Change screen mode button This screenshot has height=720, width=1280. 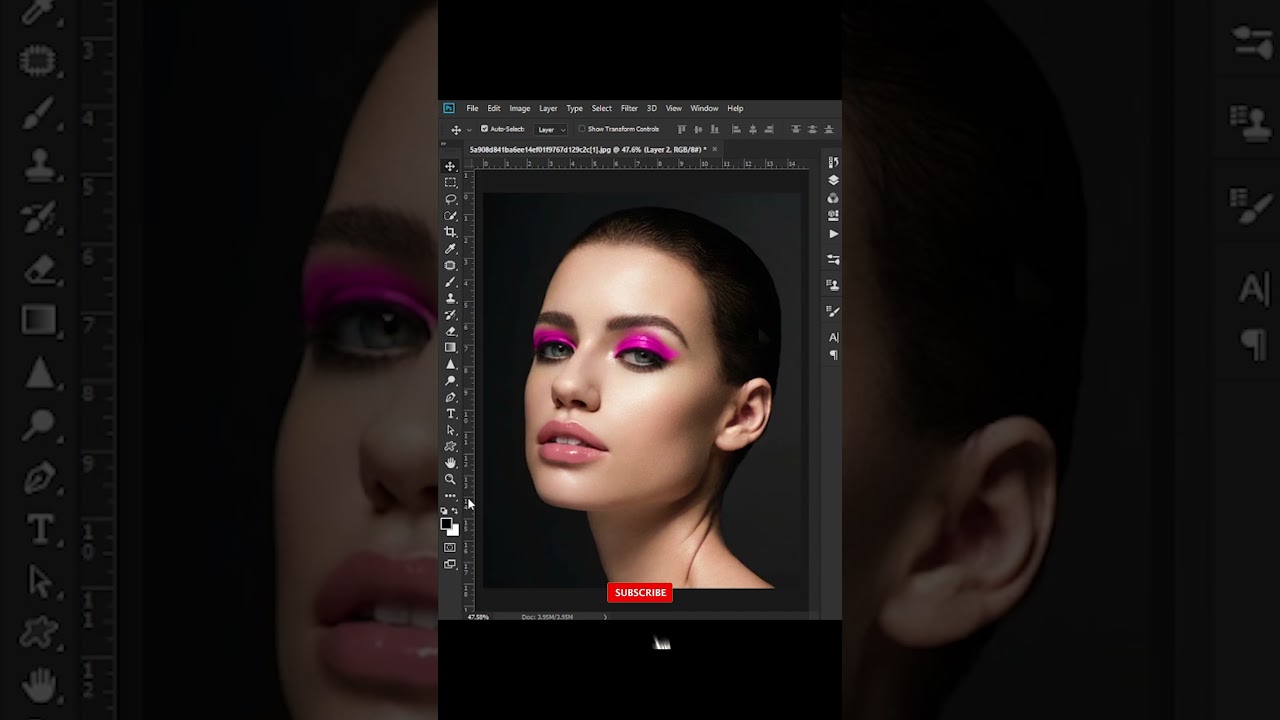pos(450,564)
